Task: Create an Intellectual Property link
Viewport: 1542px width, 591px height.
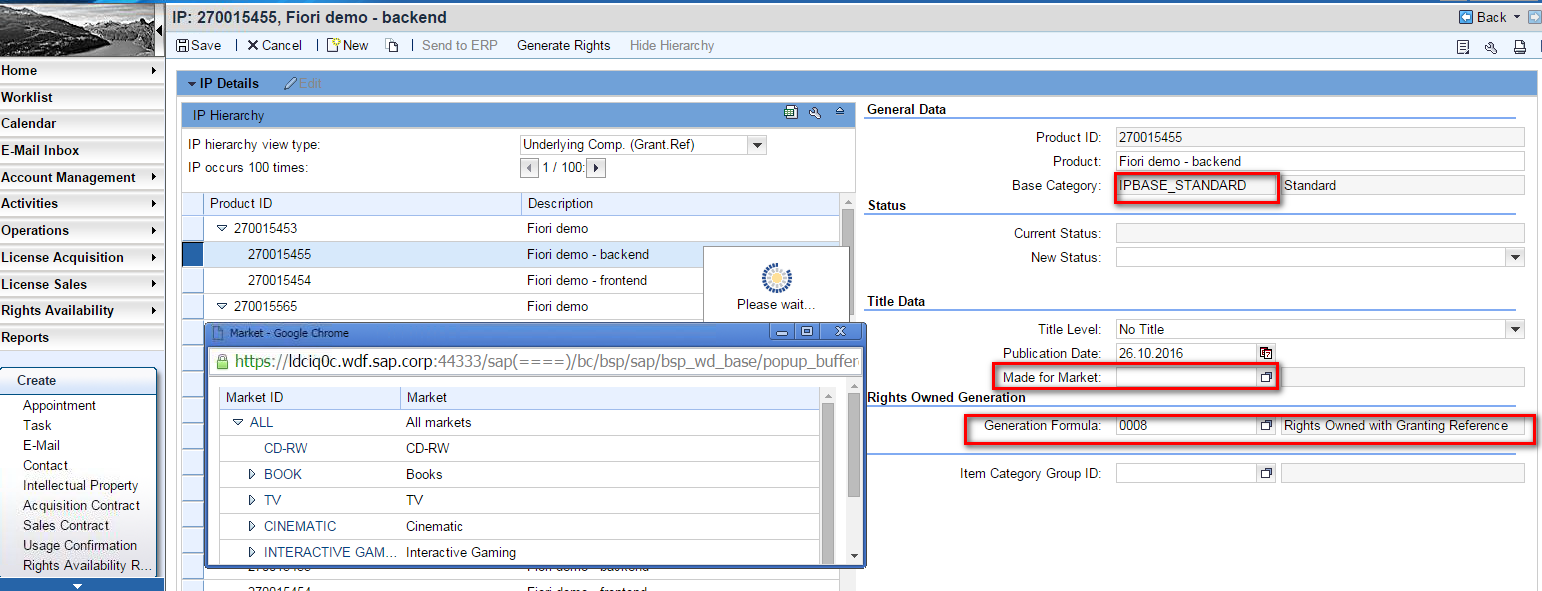Action: pyautogui.click(x=80, y=485)
